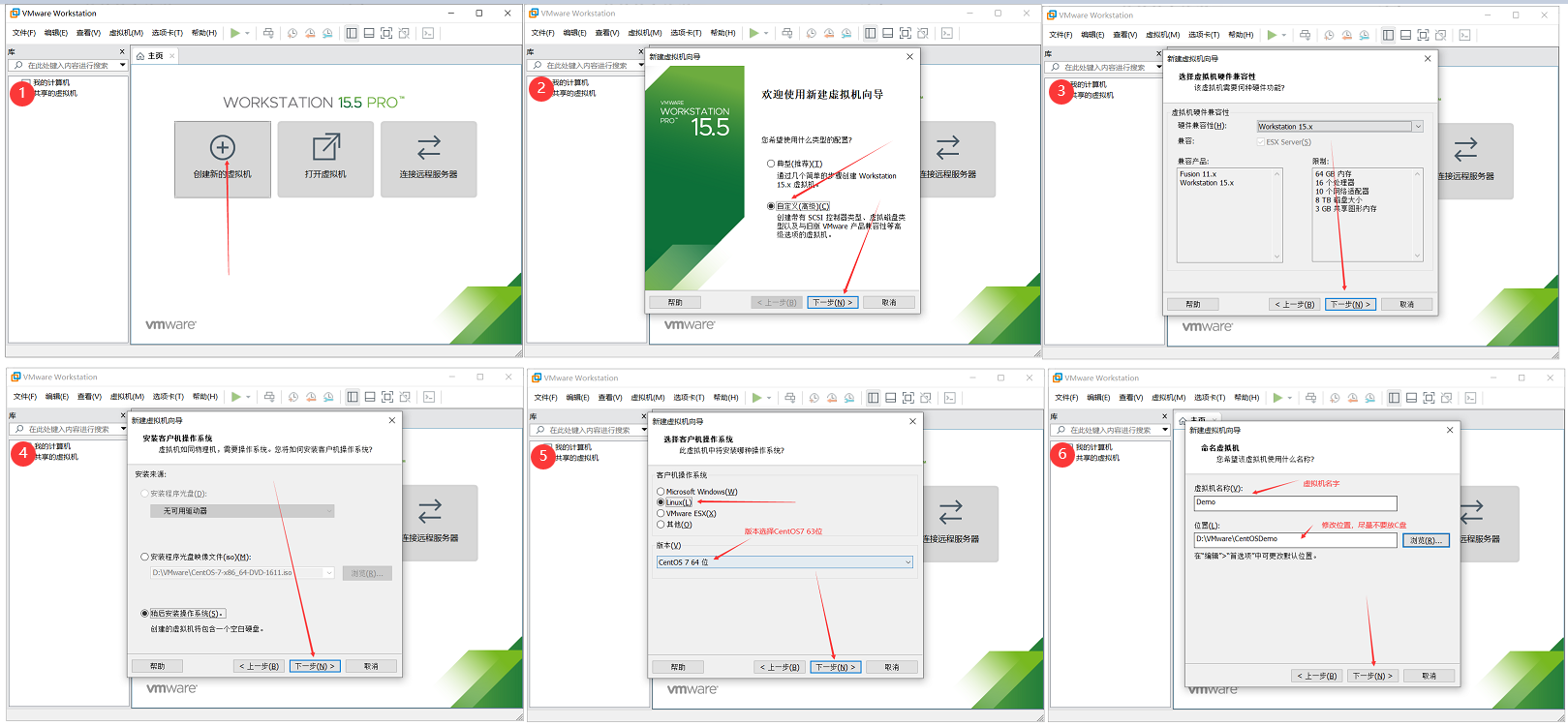Toggle the ESX Server checkbox in the 硬件兼容性 dialog
The width and height of the screenshot is (1568, 726).
tap(1260, 142)
